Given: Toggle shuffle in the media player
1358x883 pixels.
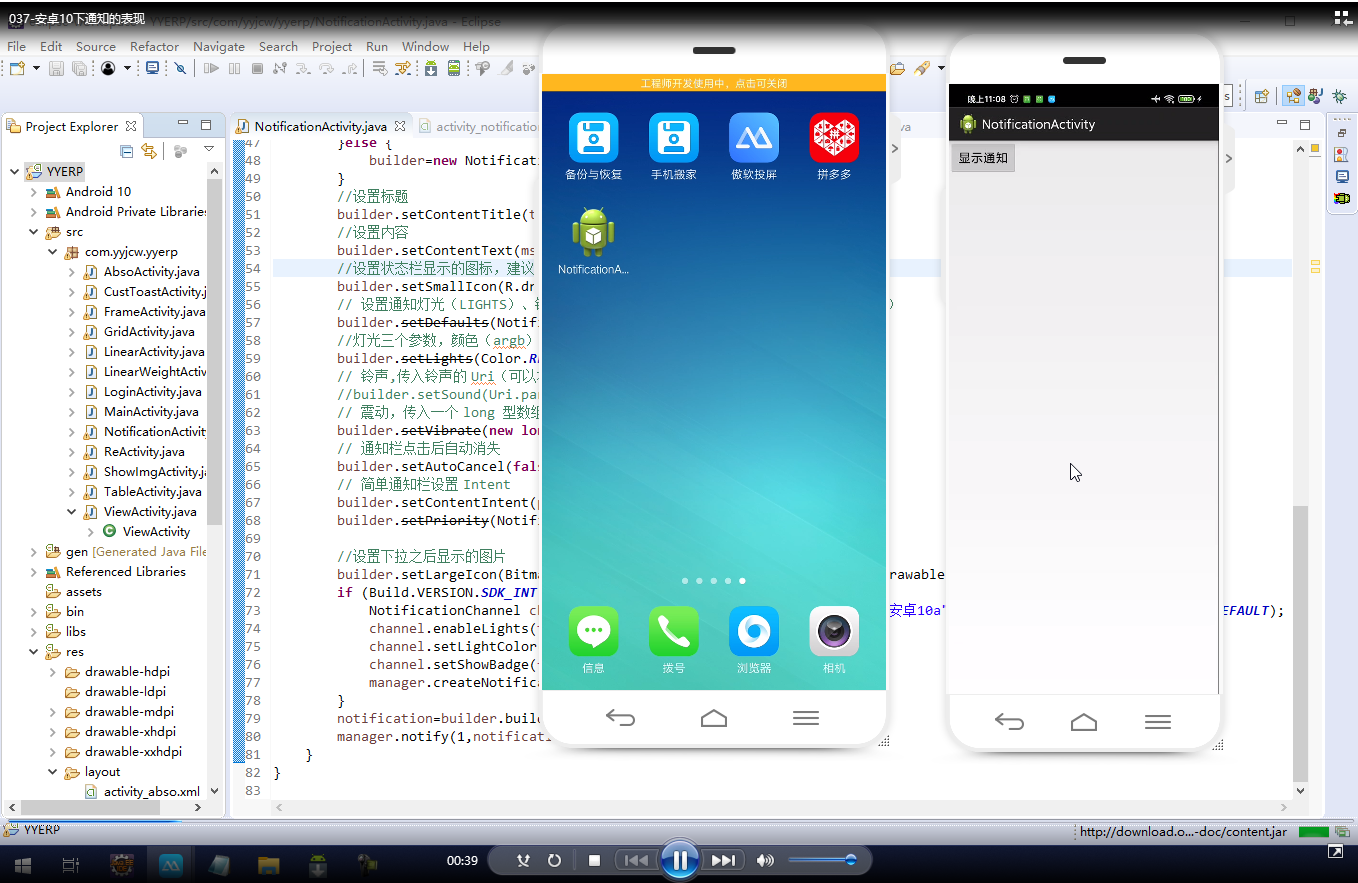Looking at the screenshot, I should pyautogui.click(x=523, y=860).
